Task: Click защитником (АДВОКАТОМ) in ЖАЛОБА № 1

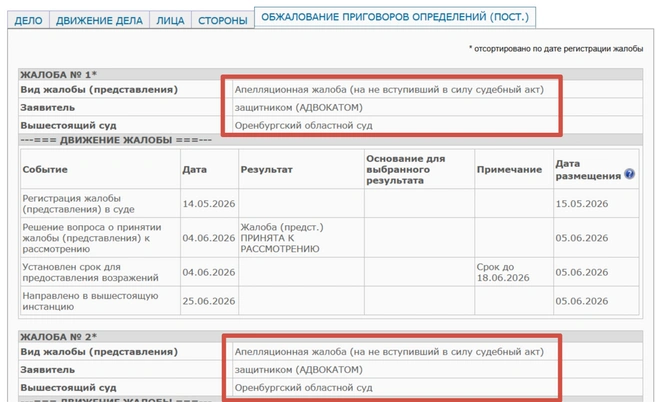Action: click(299, 108)
